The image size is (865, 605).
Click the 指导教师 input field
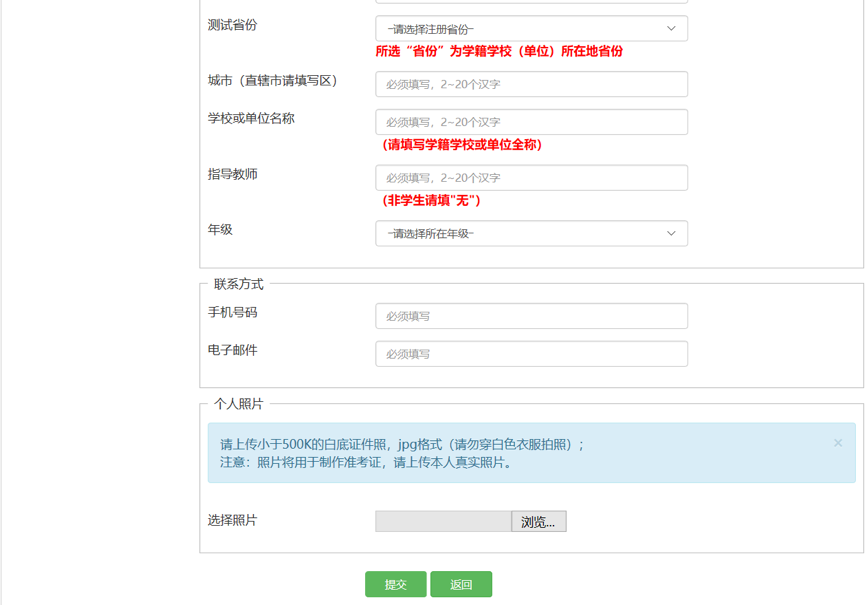(531, 178)
